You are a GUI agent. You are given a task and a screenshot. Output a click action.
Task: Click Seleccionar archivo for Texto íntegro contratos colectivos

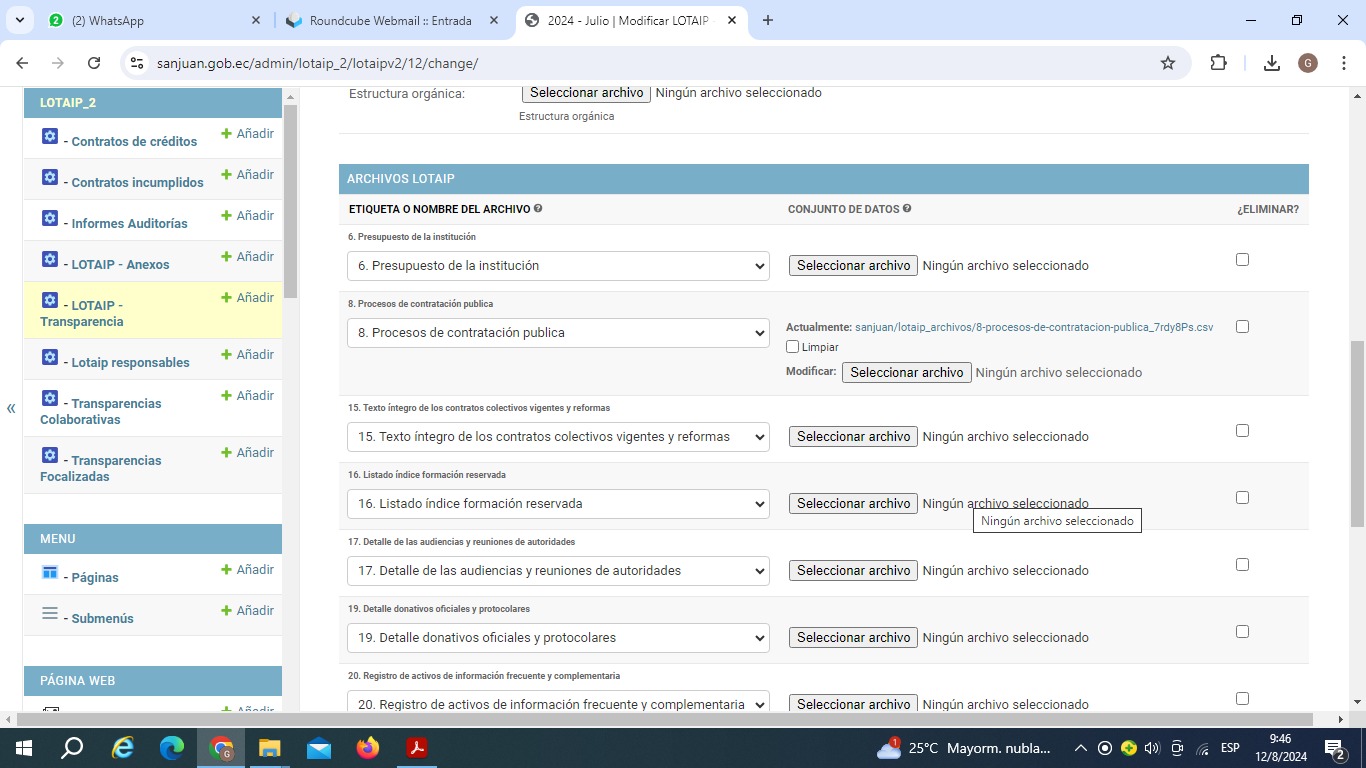853,437
